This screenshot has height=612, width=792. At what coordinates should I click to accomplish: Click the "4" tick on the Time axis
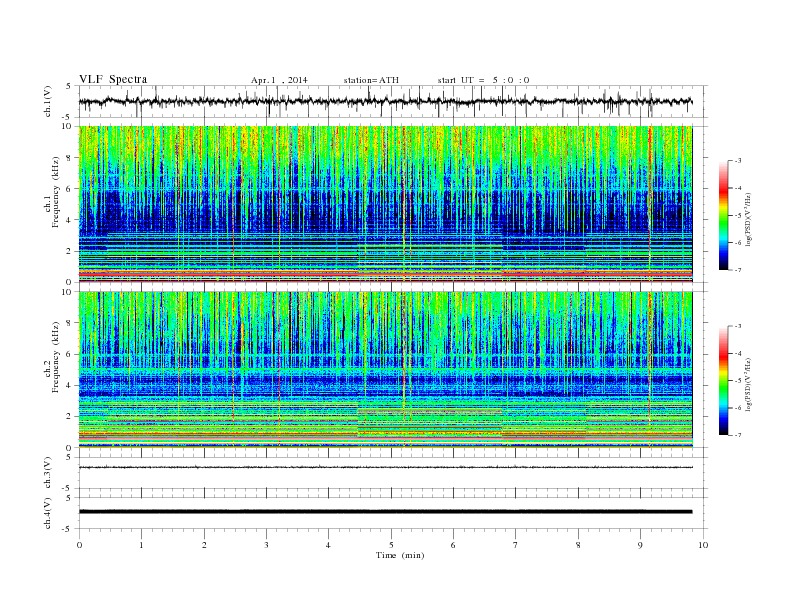(328, 545)
